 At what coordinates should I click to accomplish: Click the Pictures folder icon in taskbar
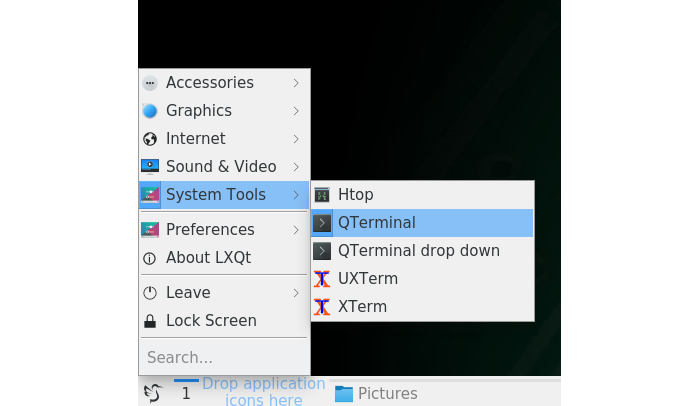(x=344, y=393)
